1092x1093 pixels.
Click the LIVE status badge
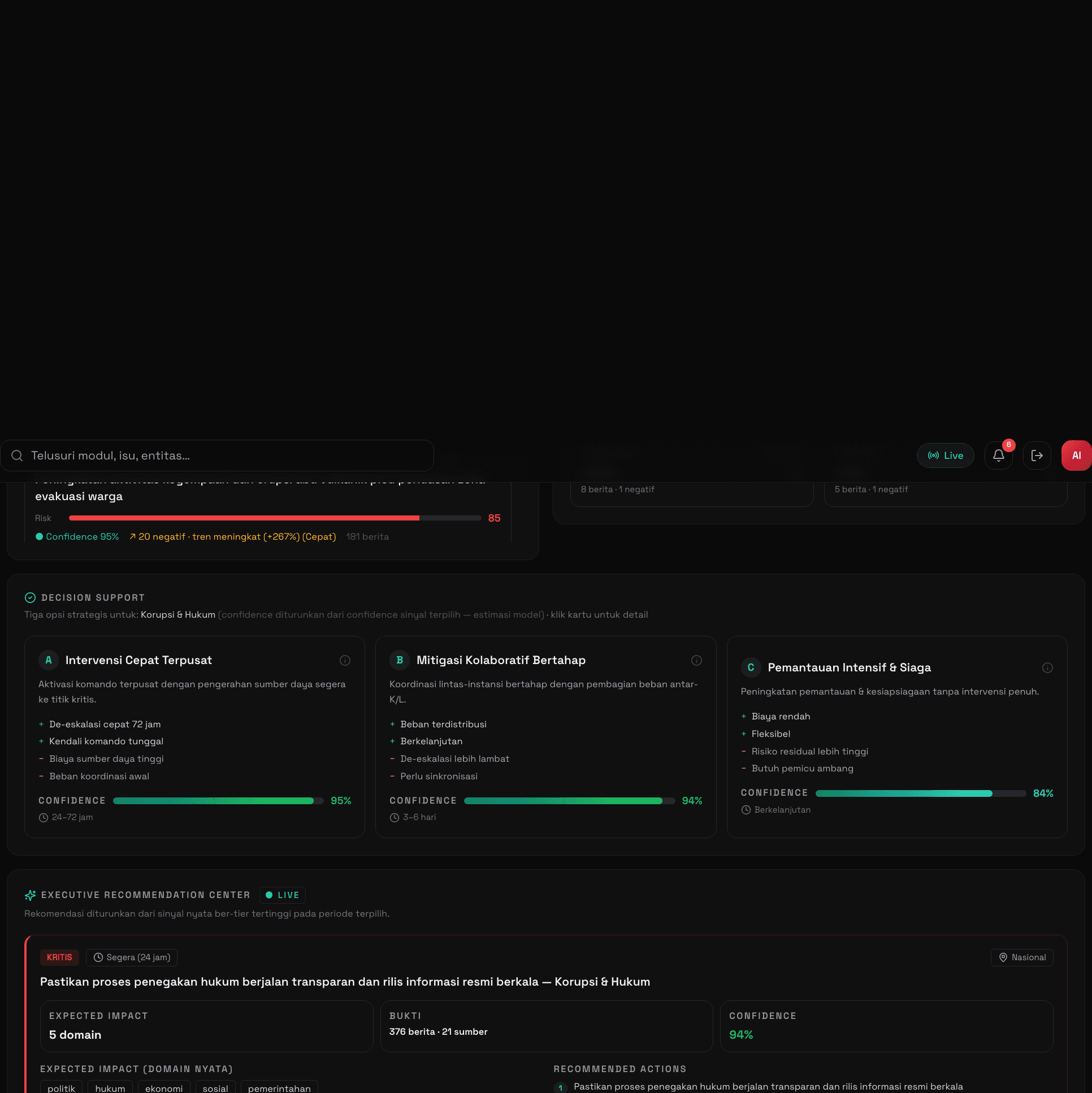pyautogui.click(x=283, y=895)
